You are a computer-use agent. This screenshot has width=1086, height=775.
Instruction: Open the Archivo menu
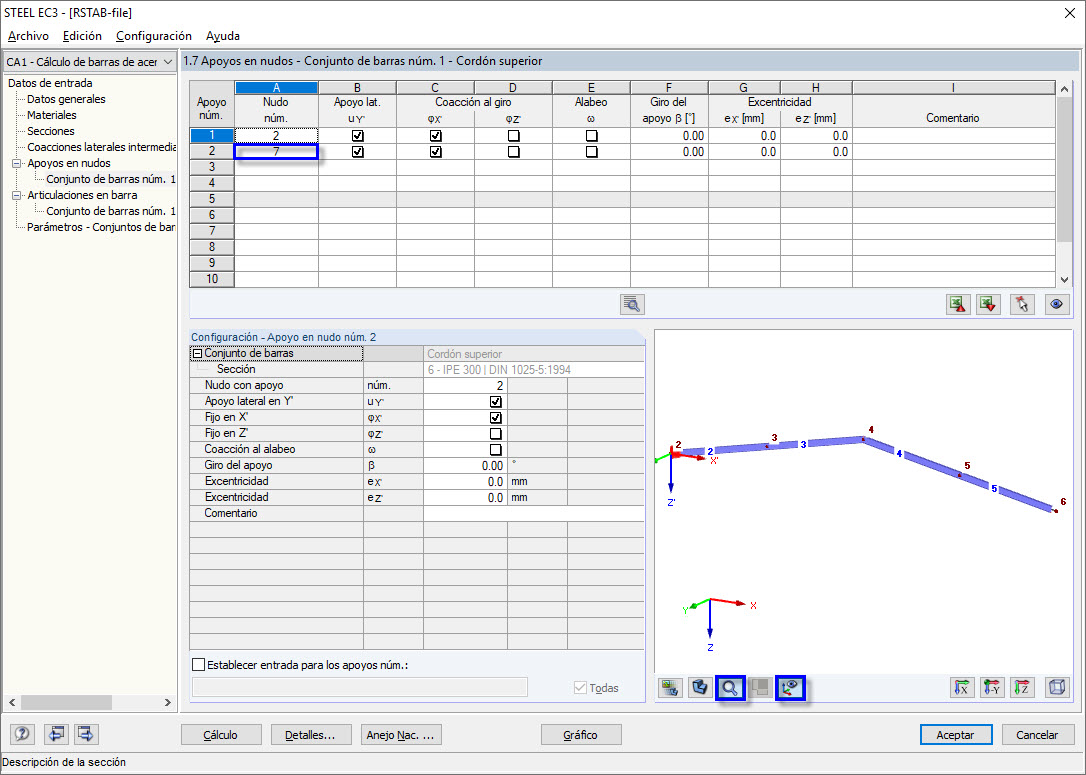(28, 36)
